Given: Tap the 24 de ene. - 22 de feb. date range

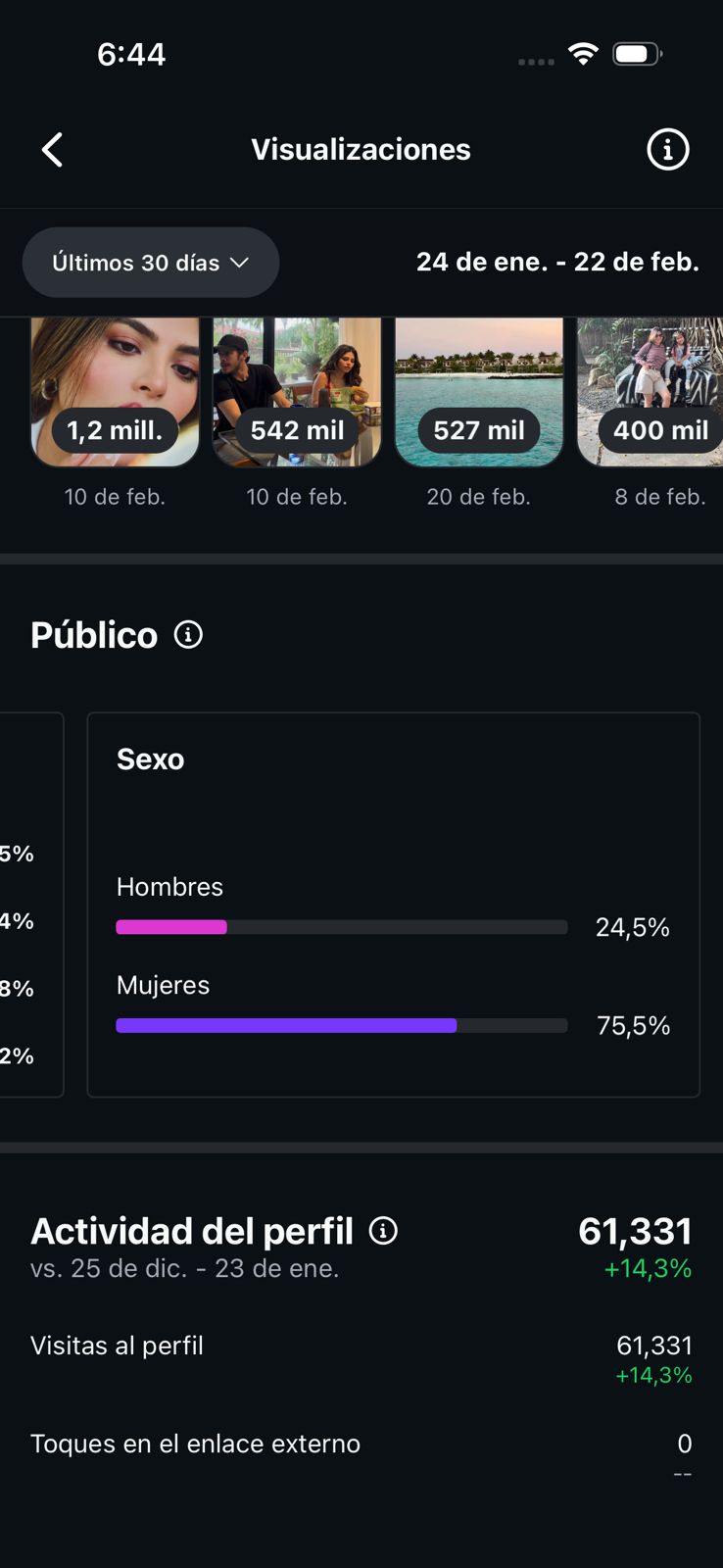Looking at the screenshot, I should (x=557, y=263).
